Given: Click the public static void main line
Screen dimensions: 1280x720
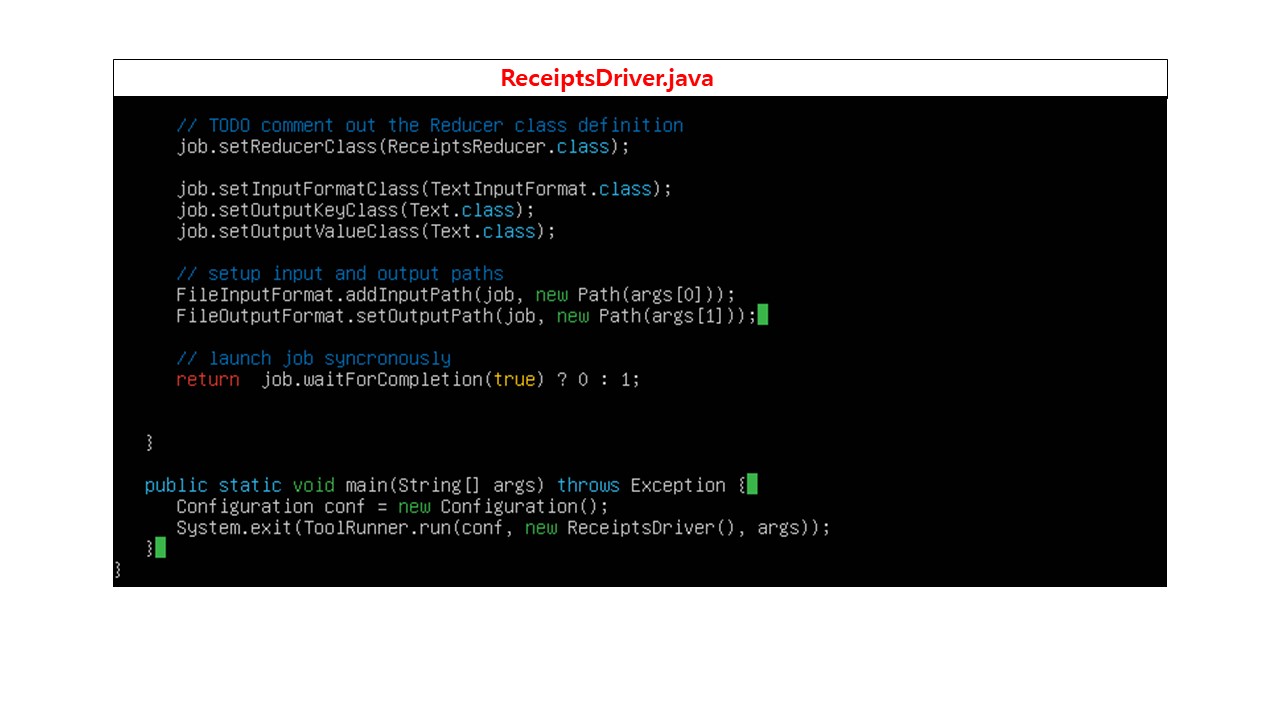Looking at the screenshot, I should click(x=445, y=485).
